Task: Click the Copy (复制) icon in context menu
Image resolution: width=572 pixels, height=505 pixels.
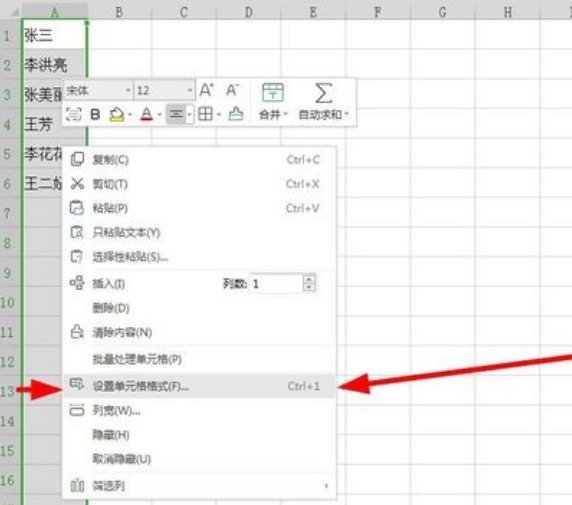Action: (77, 159)
